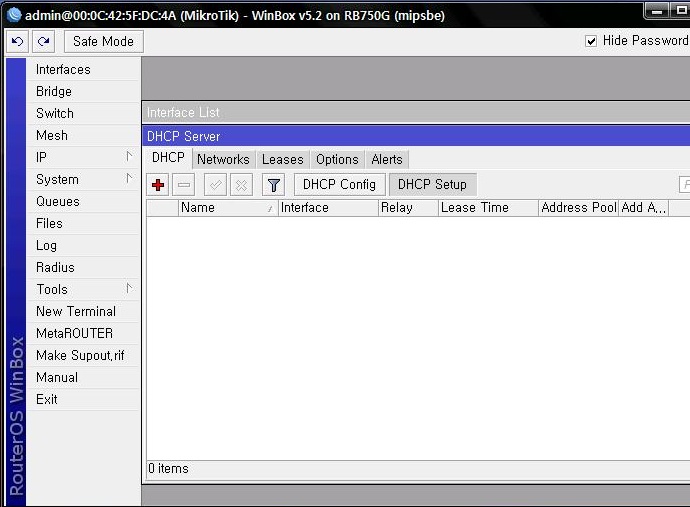Screen dimensions: 690x507
Task: Switch to the Leases tab
Action: click(x=283, y=159)
